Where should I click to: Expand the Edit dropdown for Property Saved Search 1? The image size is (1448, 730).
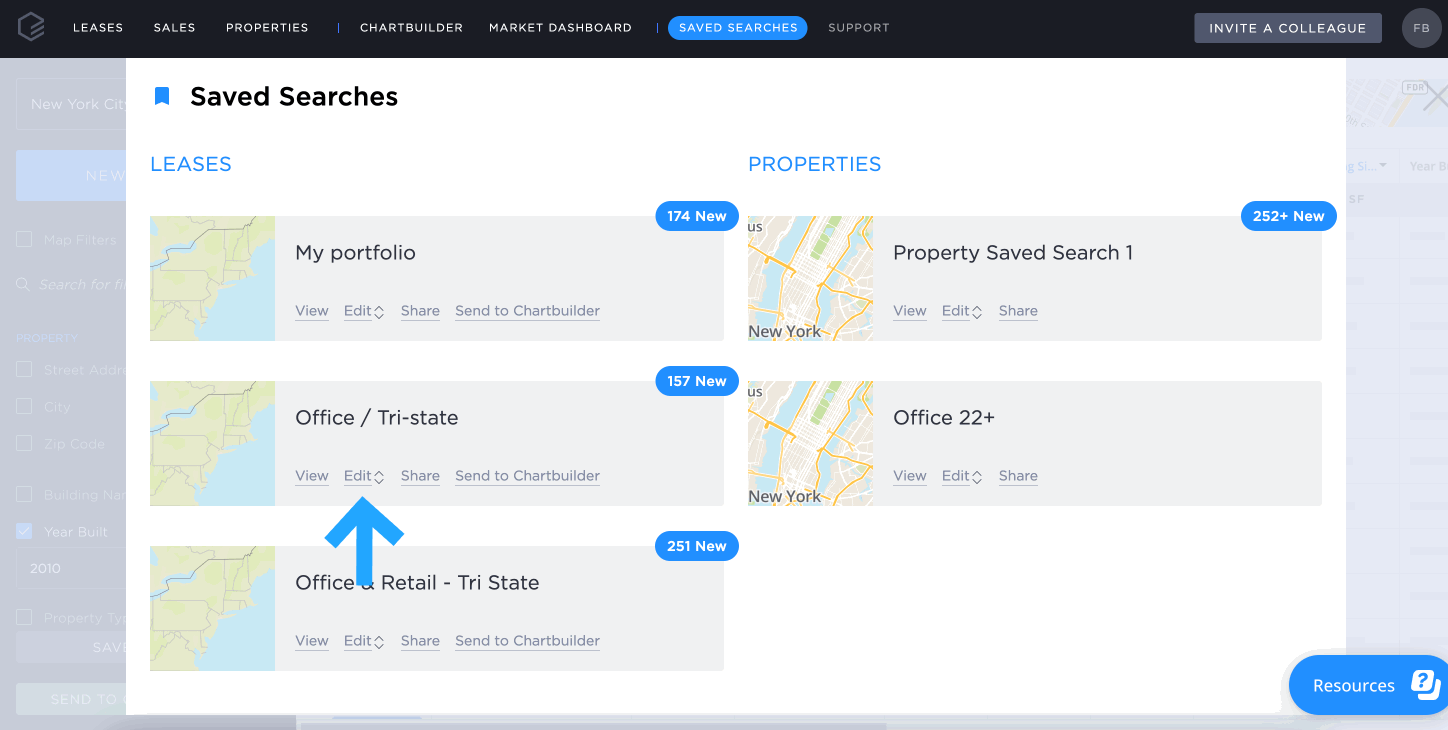[x=962, y=311]
